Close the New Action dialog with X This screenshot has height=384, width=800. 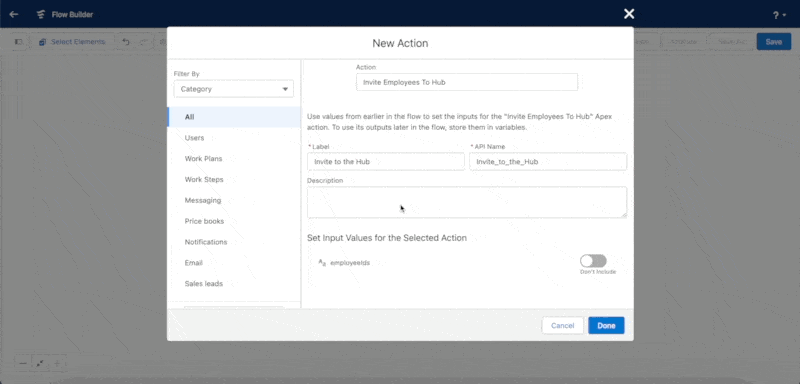click(x=629, y=14)
